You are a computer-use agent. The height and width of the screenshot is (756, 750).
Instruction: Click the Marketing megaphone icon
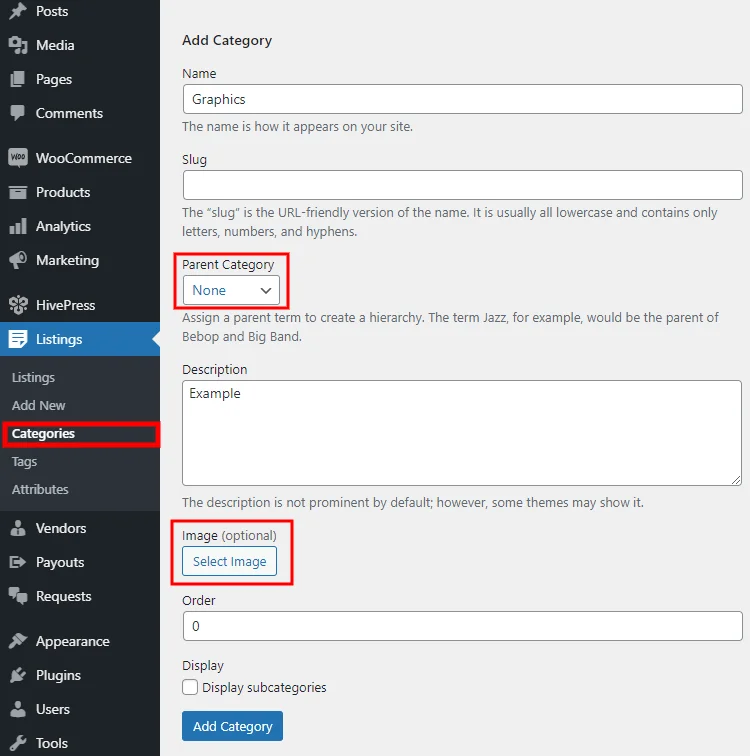(18, 260)
